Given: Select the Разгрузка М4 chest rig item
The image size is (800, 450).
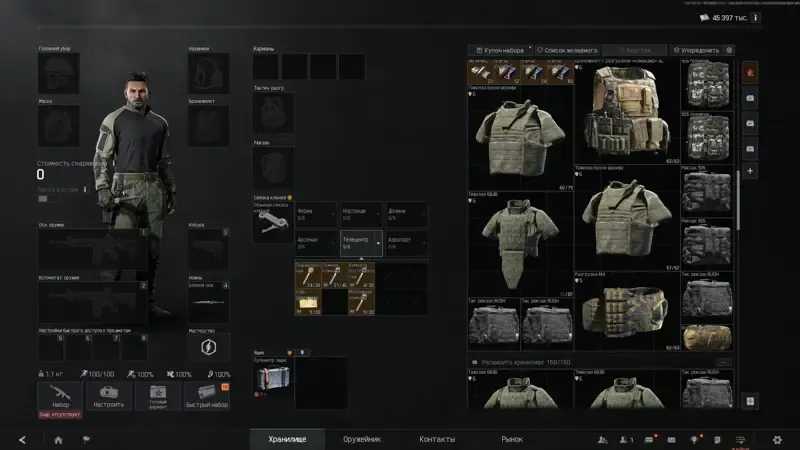Looking at the screenshot, I should click(x=628, y=311).
